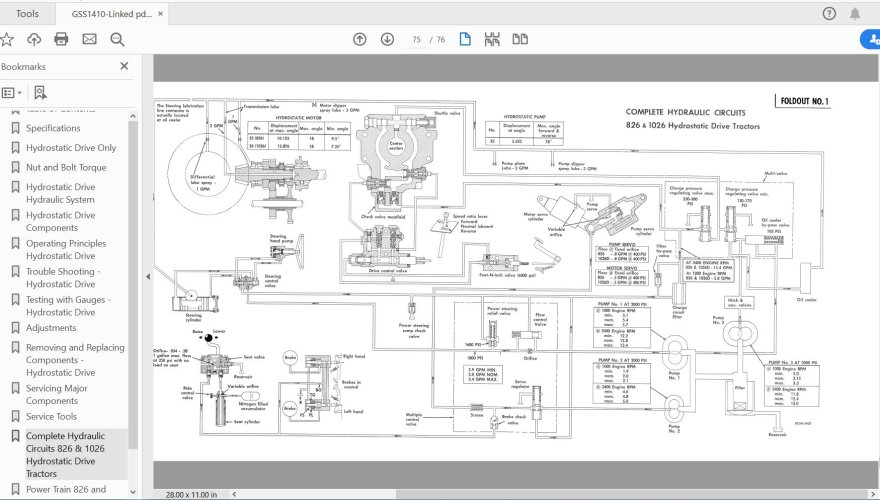
Task: Open the Help question mark icon
Action: [829, 13]
